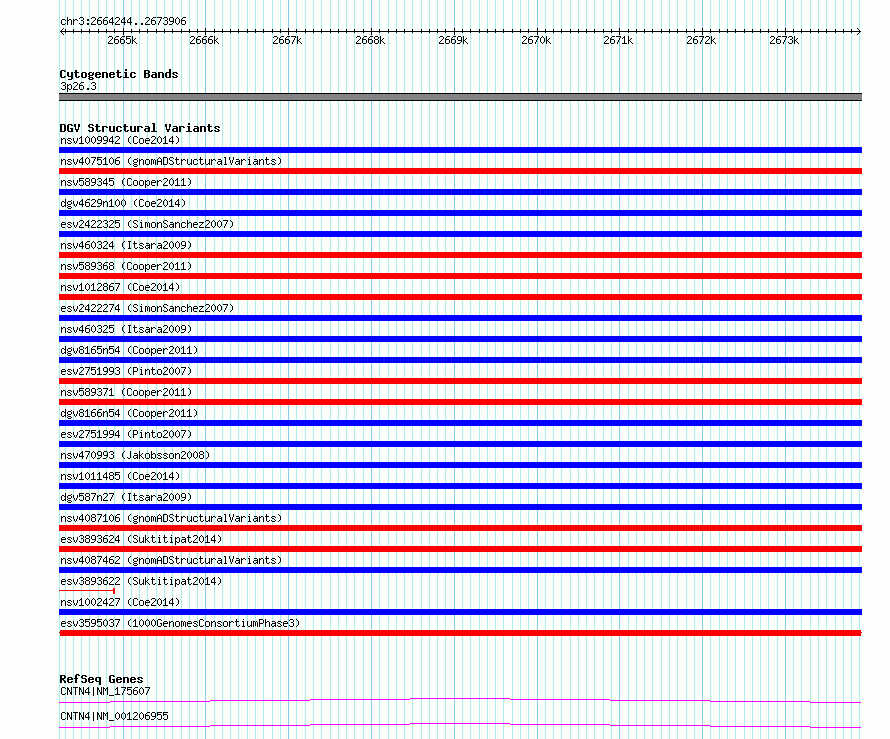Click the nsv589371 (Cooper2011) label
The image size is (890, 739).
pos(126,392)
